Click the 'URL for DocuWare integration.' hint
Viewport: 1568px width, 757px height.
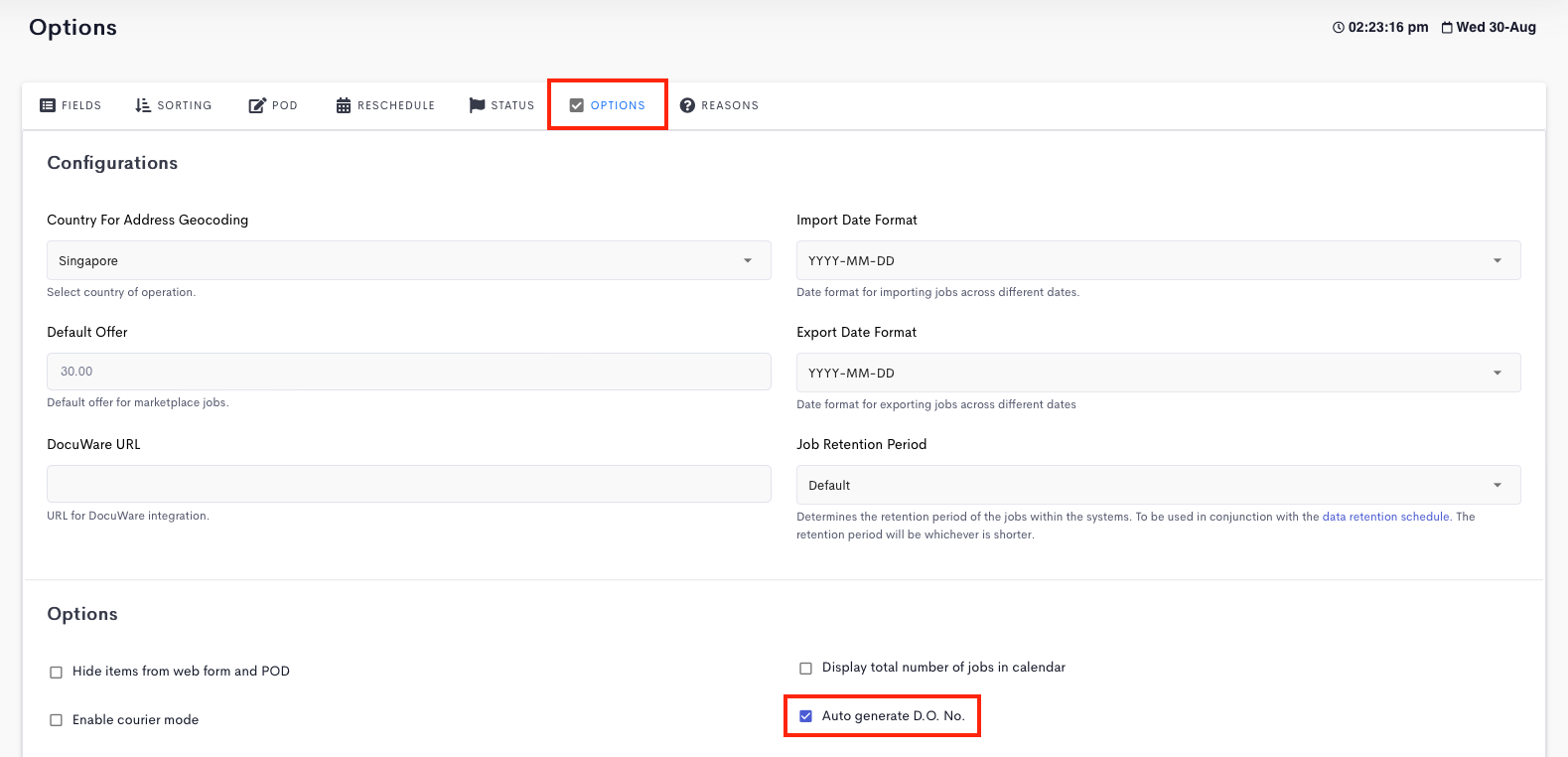click(x=128, y=516)
